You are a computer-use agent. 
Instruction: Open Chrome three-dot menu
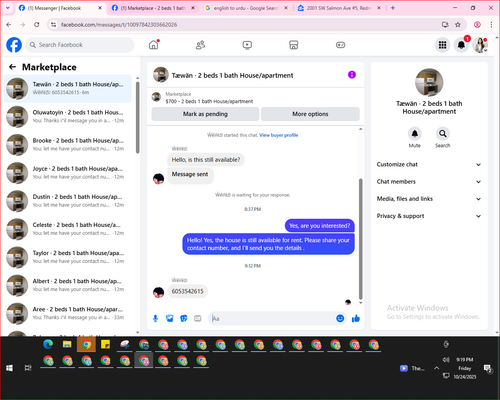(491, 24)
